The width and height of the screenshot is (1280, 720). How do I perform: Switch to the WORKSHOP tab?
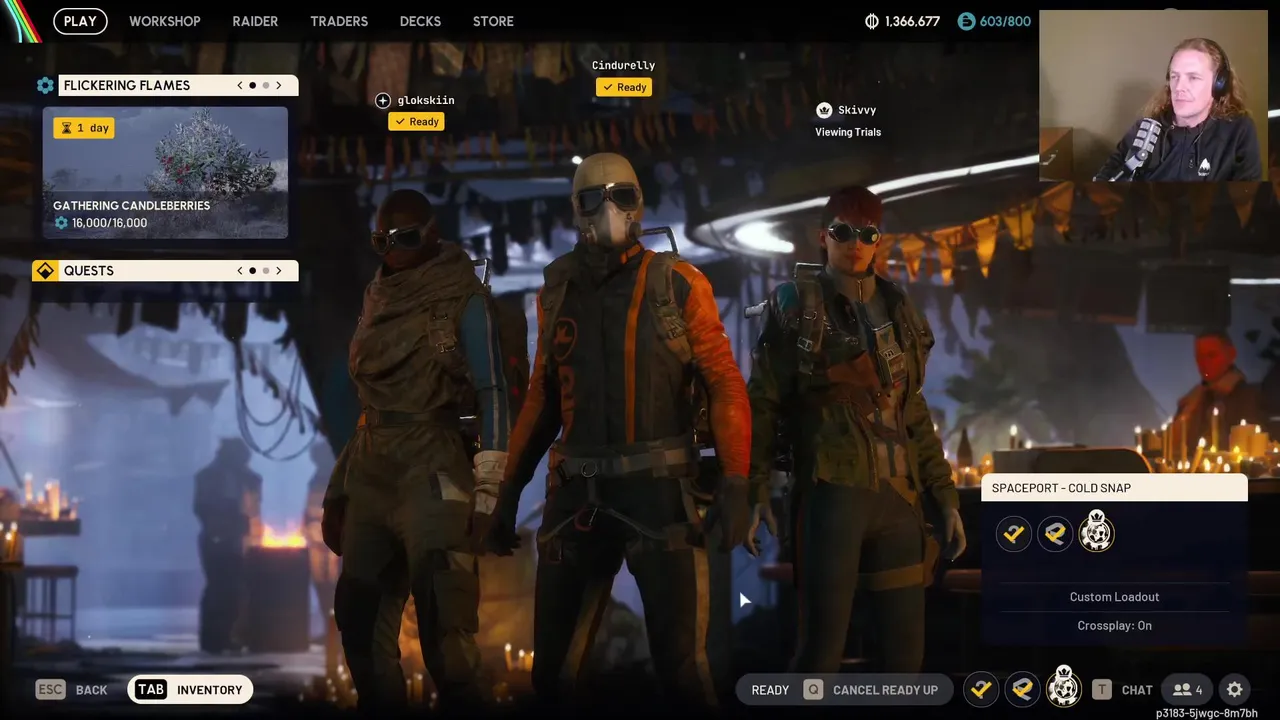[x=165, y=21]
